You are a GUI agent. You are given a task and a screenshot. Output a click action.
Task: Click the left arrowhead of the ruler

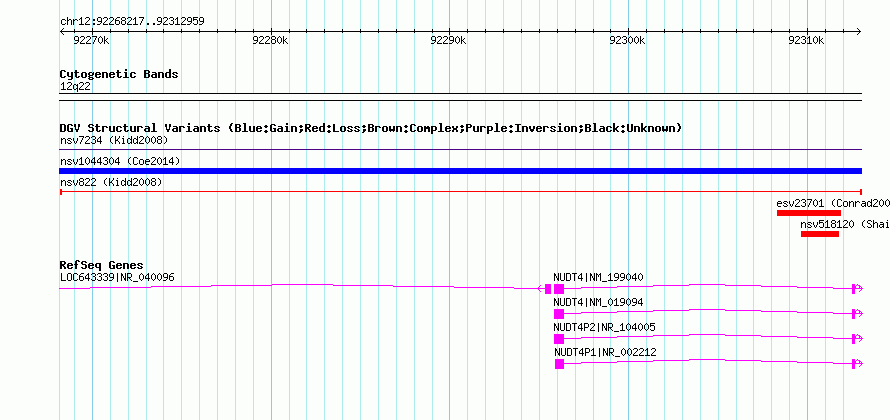tap(63, 31)
